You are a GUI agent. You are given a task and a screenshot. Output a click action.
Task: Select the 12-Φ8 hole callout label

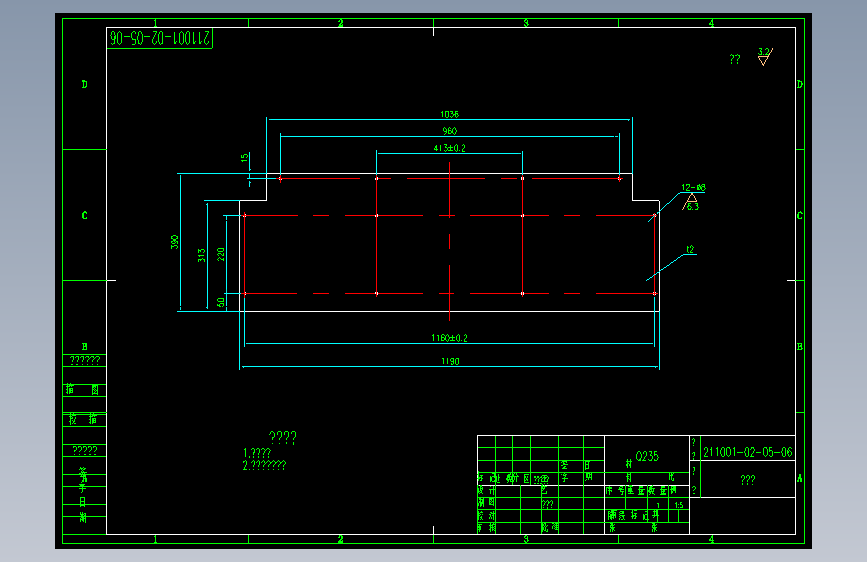[693, 188]
